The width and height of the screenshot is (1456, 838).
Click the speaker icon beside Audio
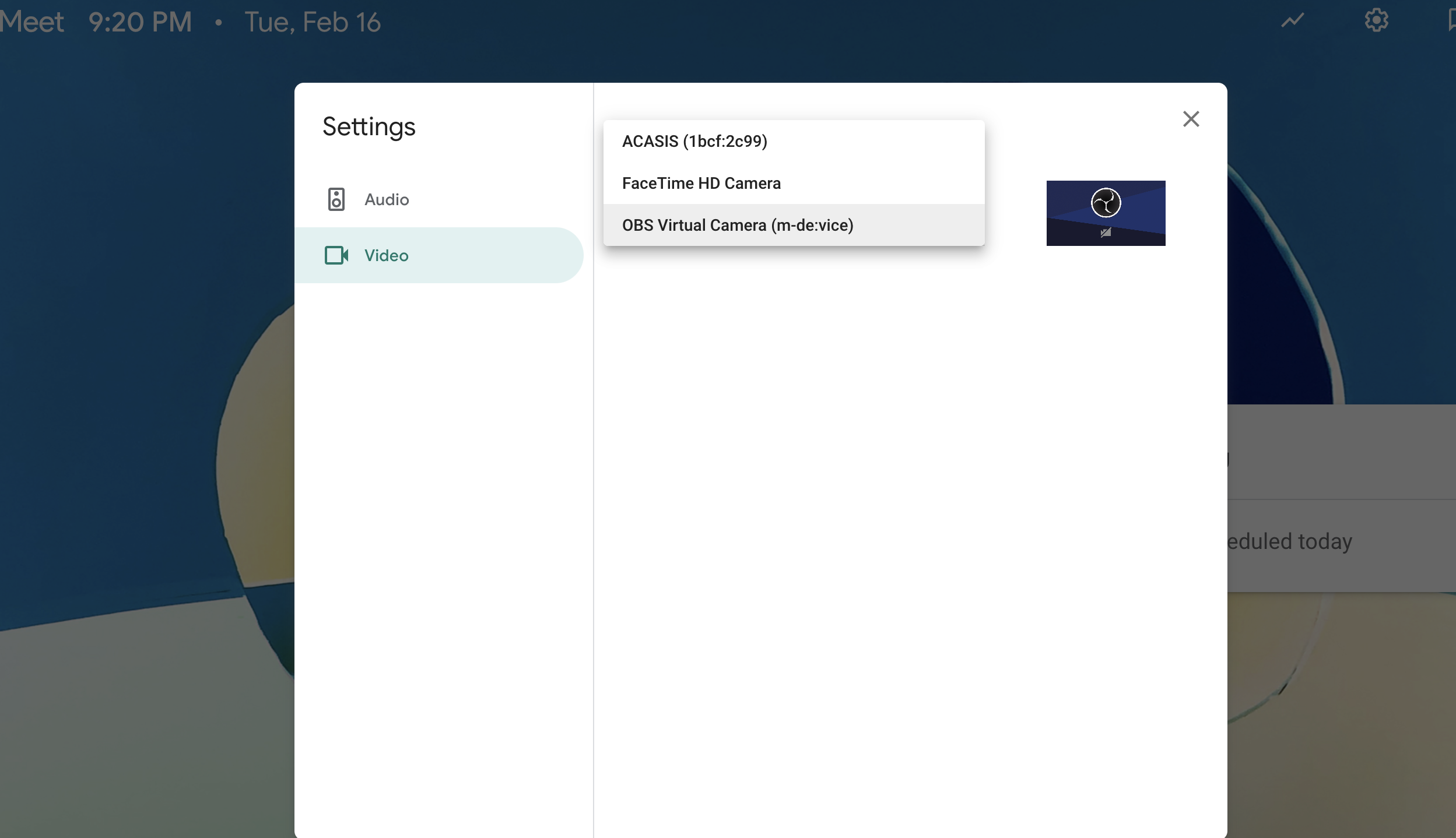pyautogui.click(x=336, y=199)
